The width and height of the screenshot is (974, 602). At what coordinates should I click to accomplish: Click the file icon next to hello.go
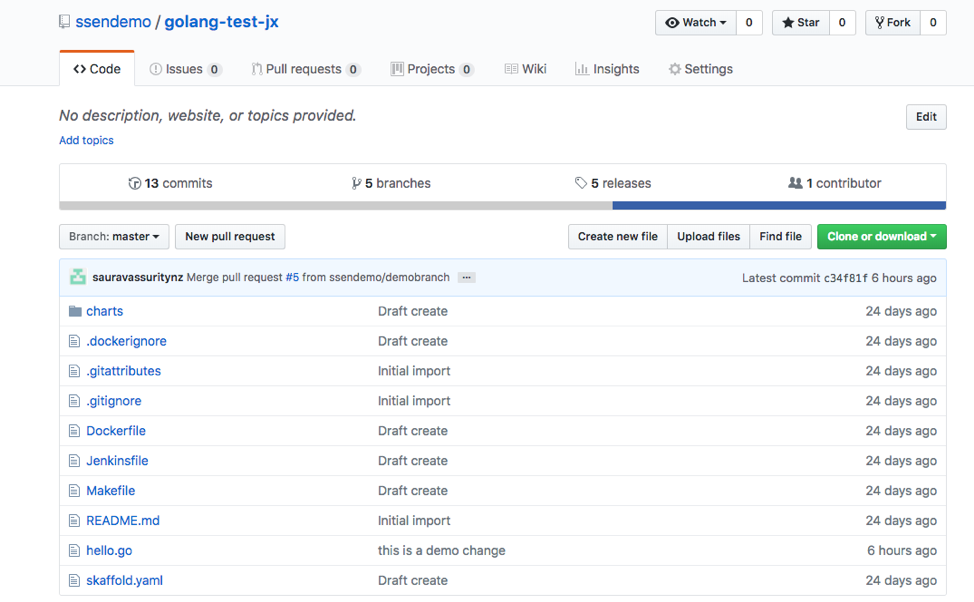click(x=75, y=550)
